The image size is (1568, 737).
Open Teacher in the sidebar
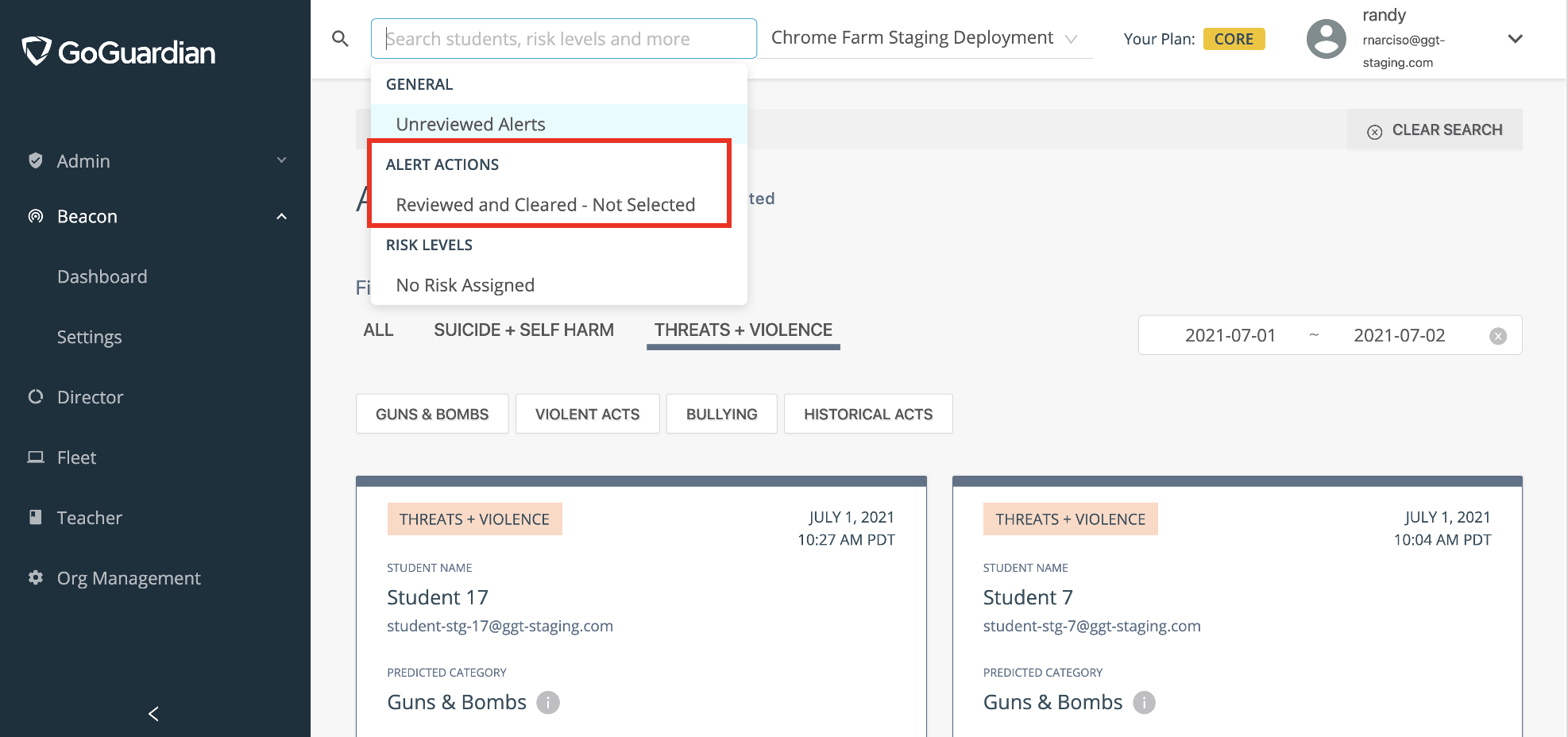click(x=90, y=517)
